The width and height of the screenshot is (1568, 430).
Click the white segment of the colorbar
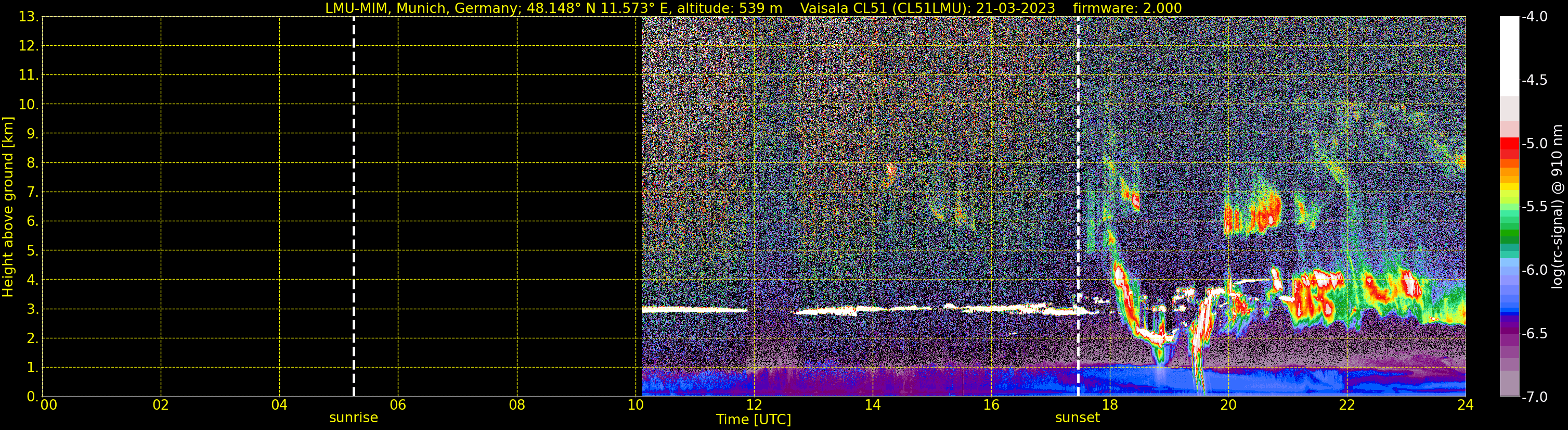click(x=1510, y=56)
